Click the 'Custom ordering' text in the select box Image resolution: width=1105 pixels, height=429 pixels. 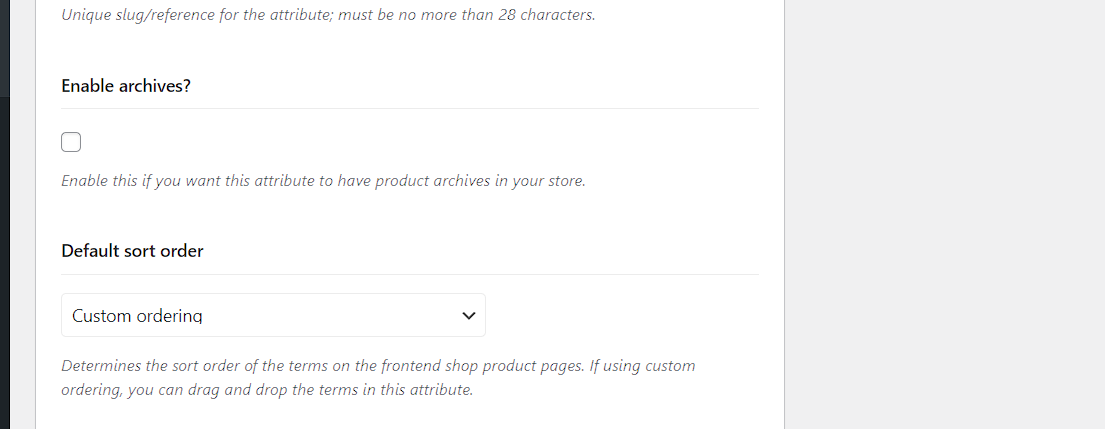137,316
